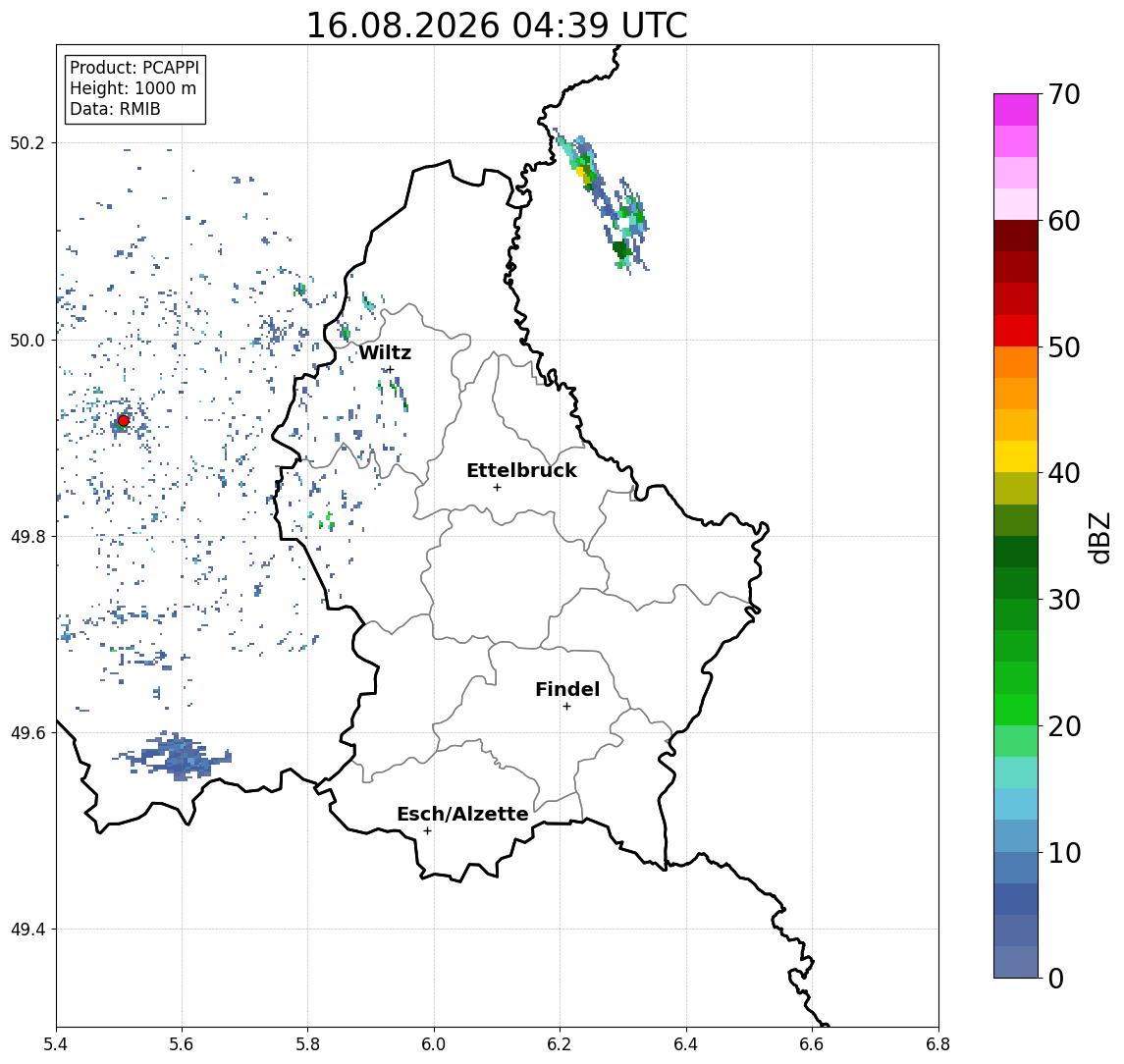Image resolution: width=1124 pixels, height=1064 pixels.
Task: Click the dBZ colorbar axis label
Action: (1099, 537)
